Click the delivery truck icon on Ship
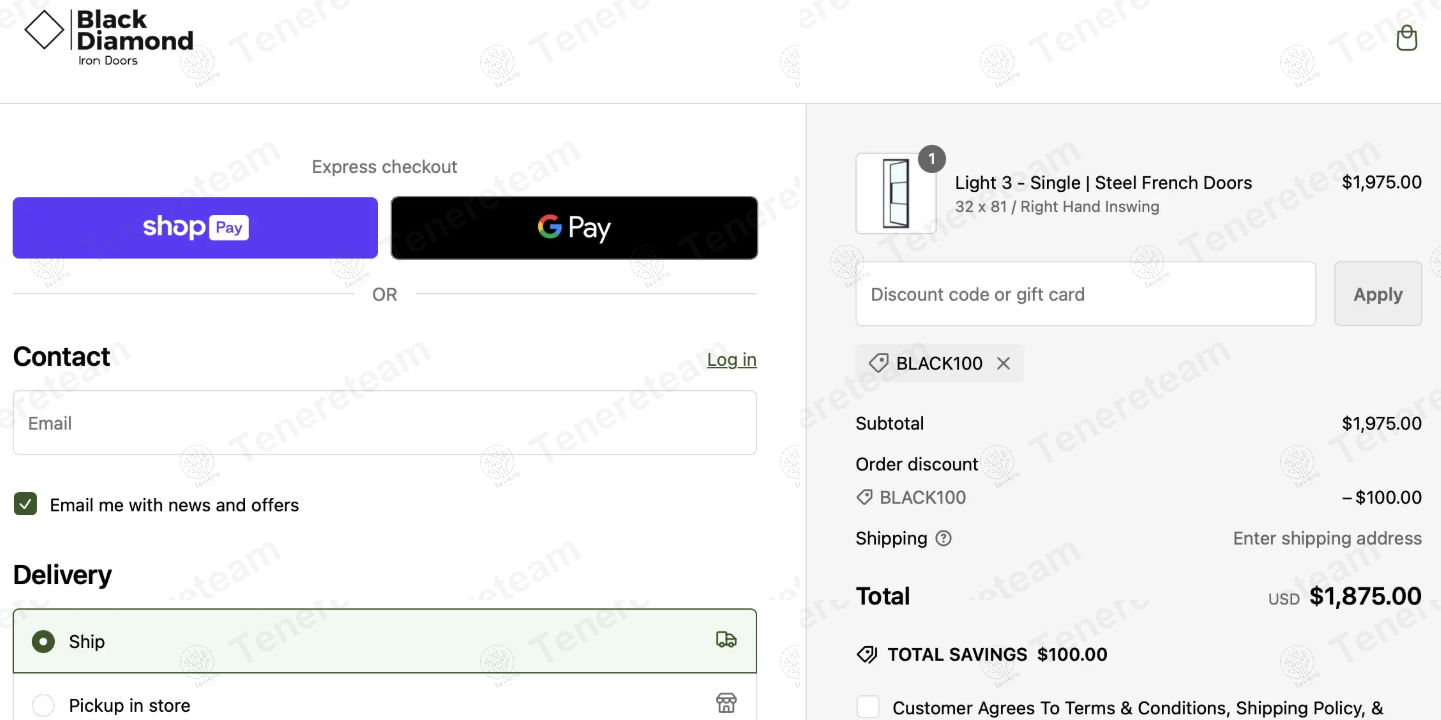The height and width of the screenshot is (720, 1441). pos(726,640)
